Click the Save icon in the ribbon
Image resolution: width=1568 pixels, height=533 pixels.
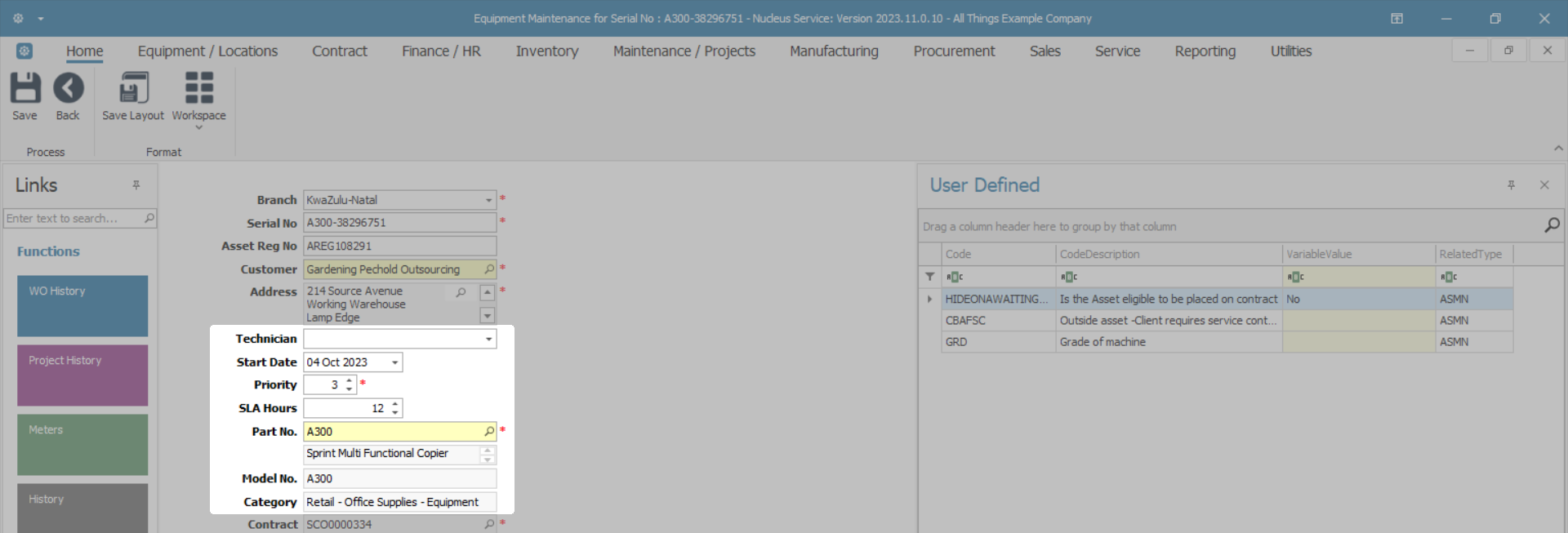[x=24, y=87]
